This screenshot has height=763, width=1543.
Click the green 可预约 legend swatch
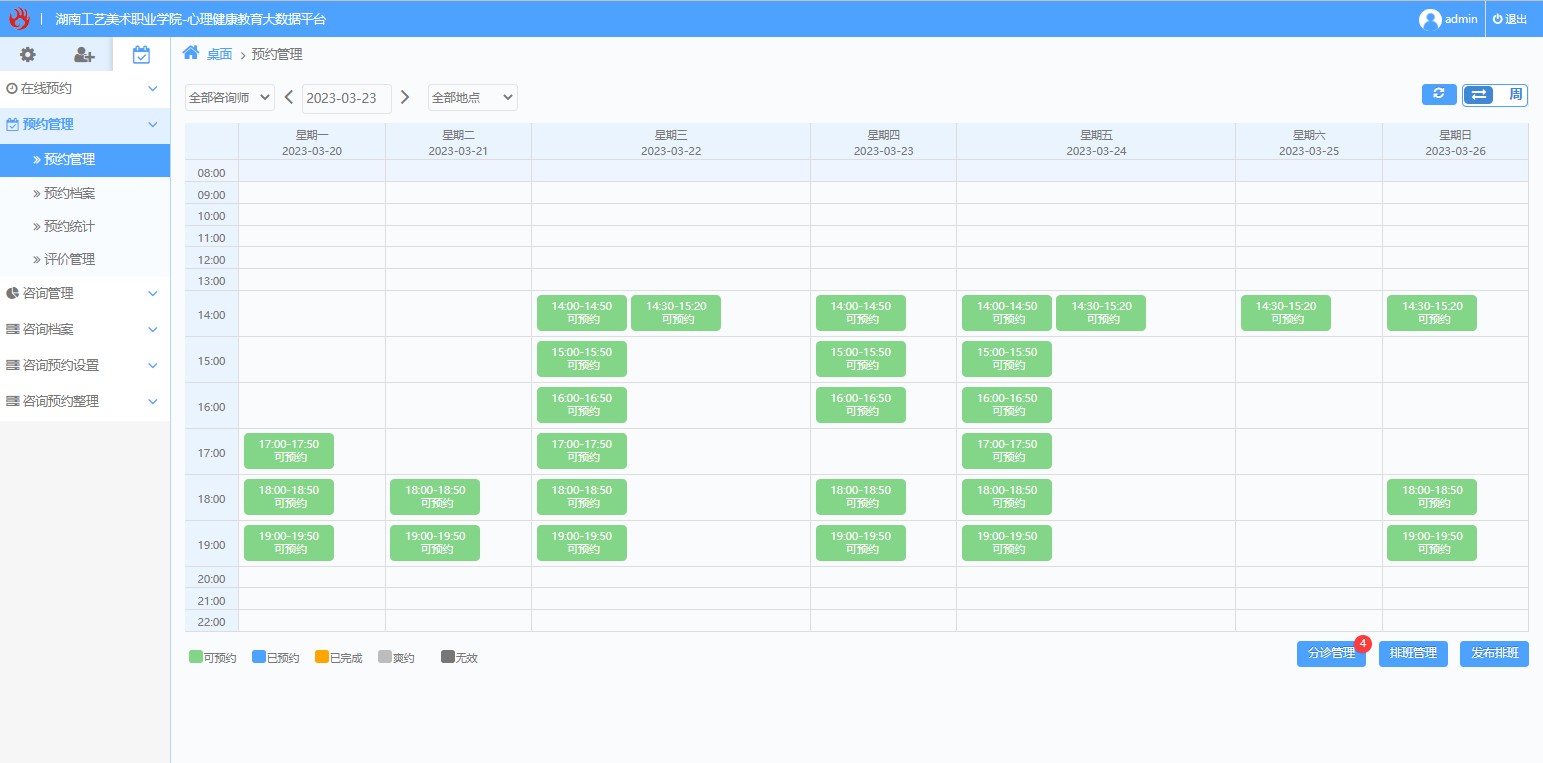click(196, 657)
